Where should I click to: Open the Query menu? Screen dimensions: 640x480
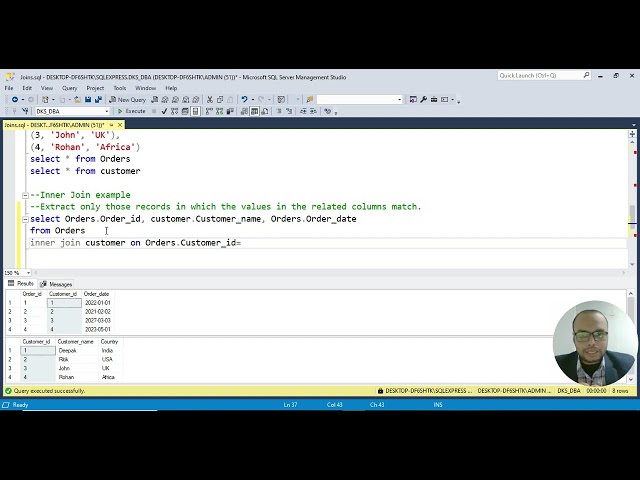pyautogui.click(x=69, y=88)
